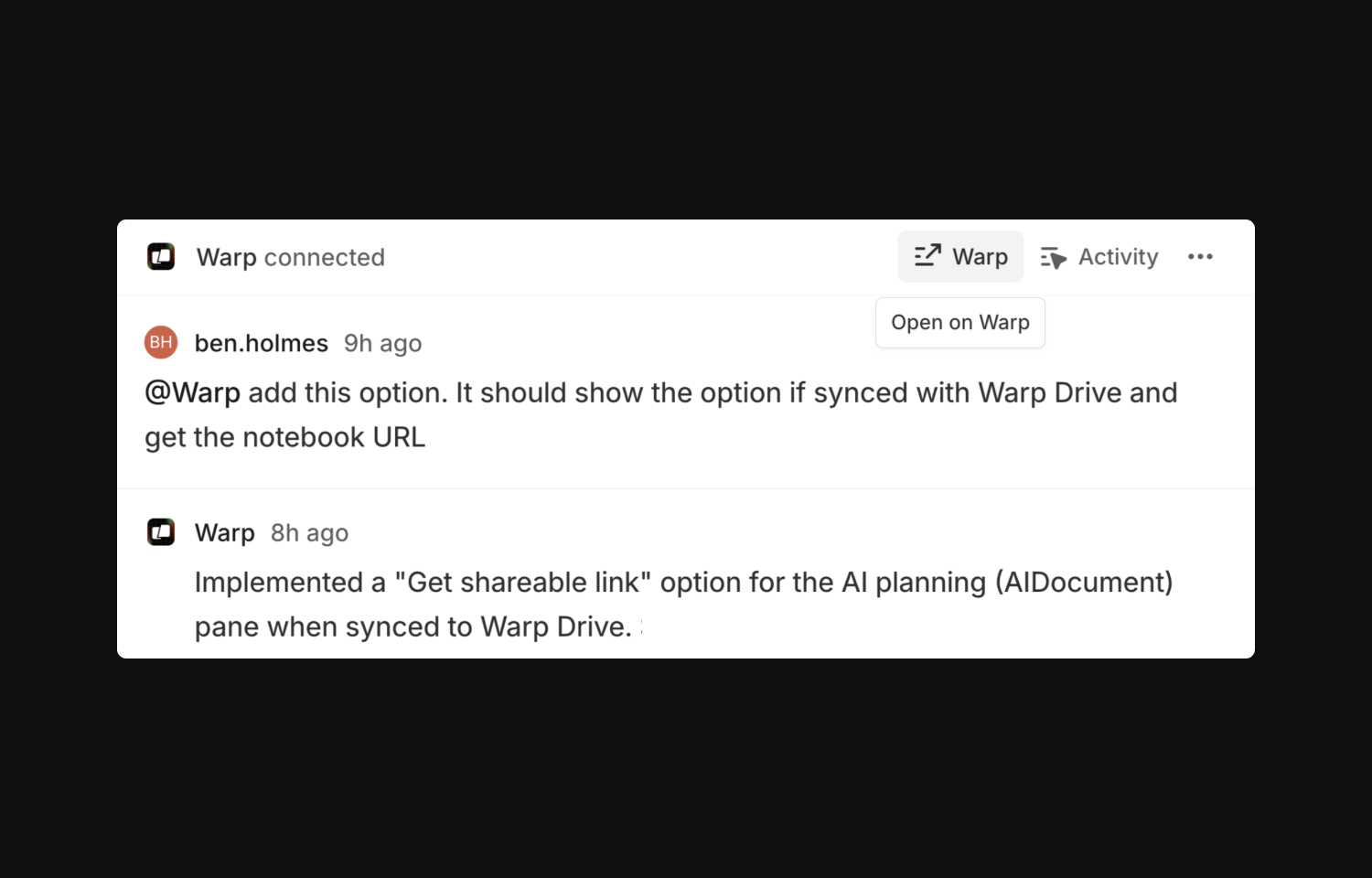Click the BH user avatar

coord(161,342)
